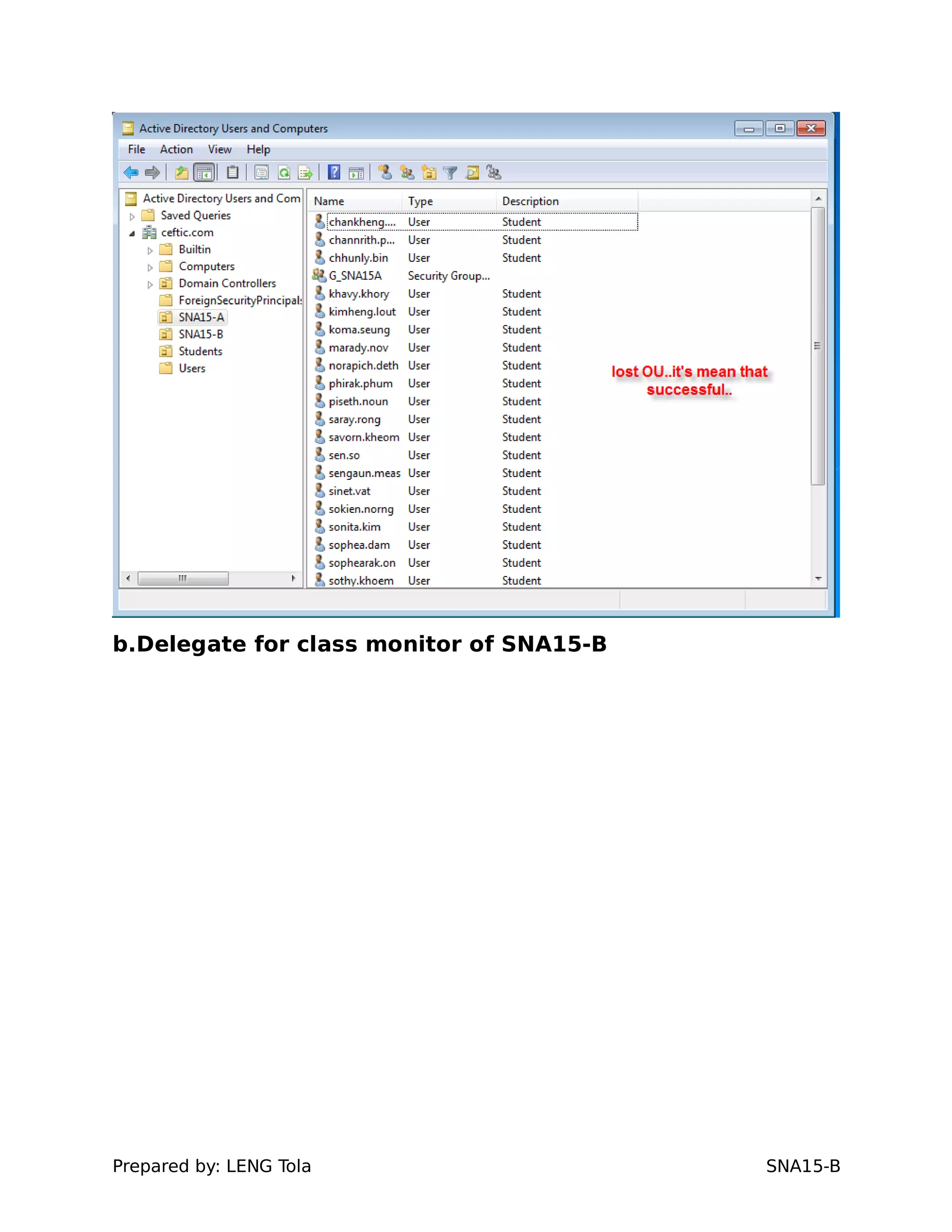952x1232 pixels.
Task: Click the Paste clipboard icon
Action: click(232, 172)
